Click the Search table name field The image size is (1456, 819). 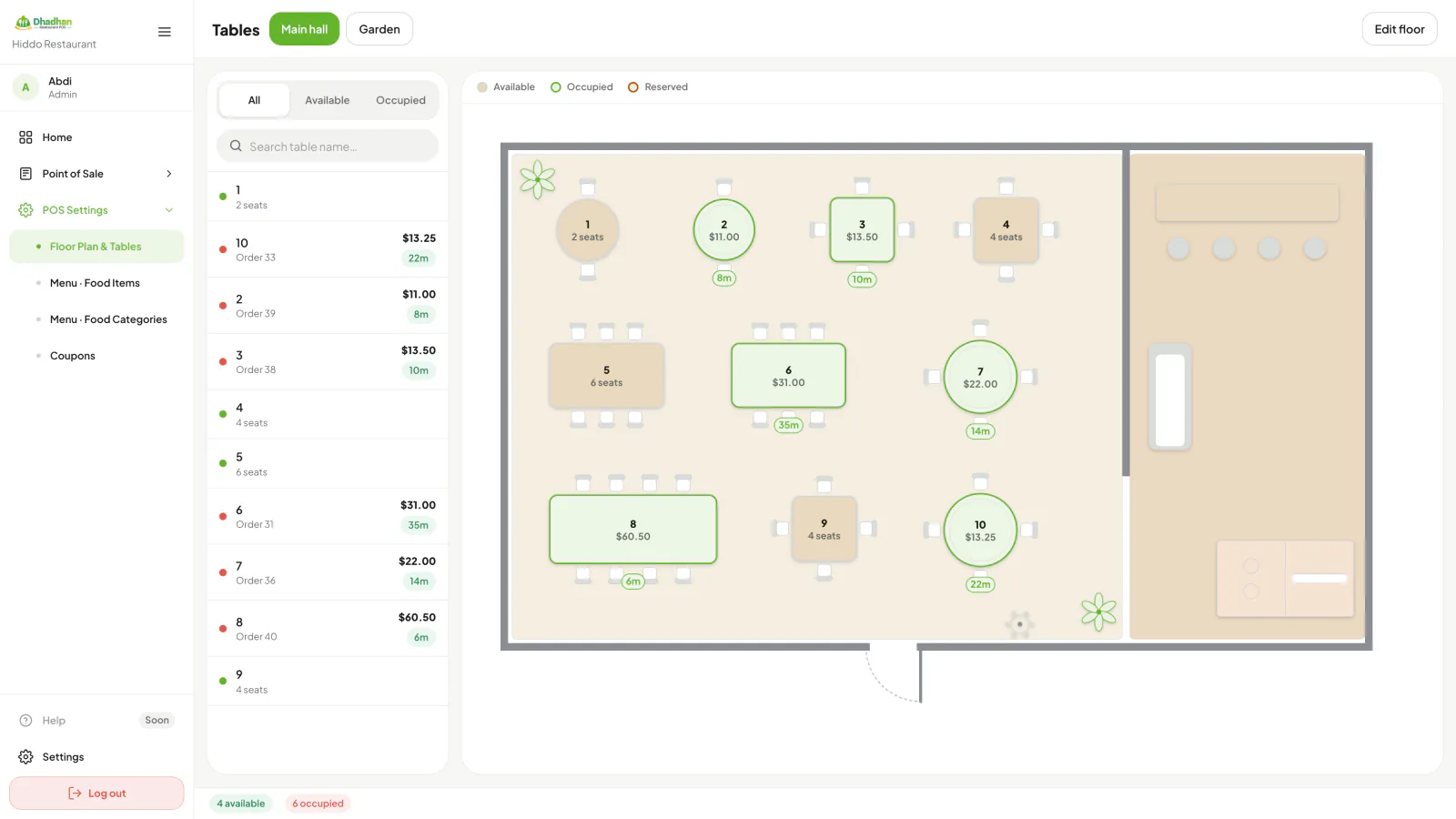[328, 147]
